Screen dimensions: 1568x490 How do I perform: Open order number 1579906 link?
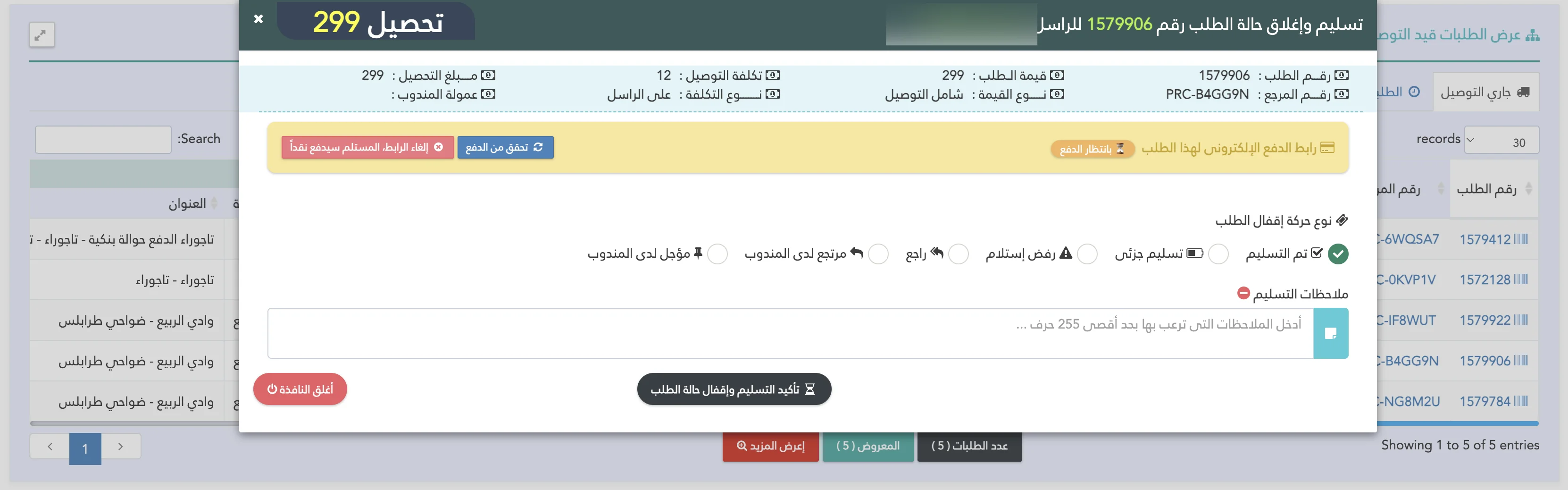pyautogui.click(x=1485, y=361)
